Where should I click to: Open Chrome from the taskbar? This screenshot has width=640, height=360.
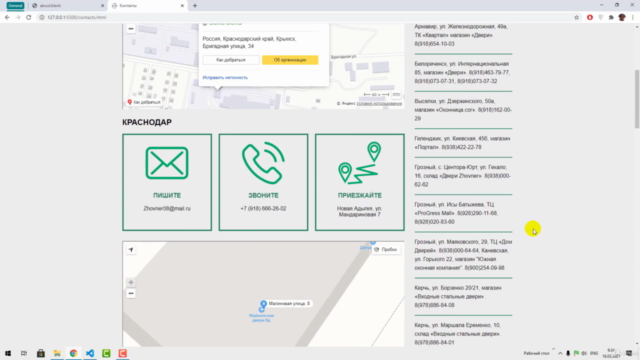point(73,353)
